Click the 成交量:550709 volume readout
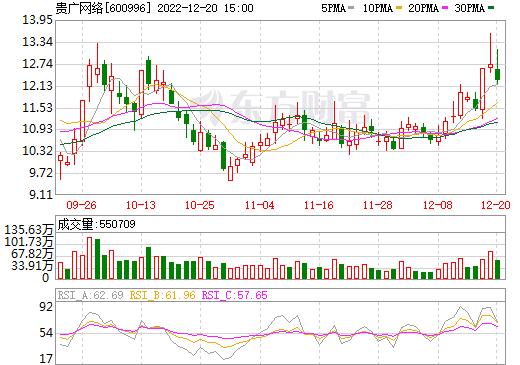 (x=96, y=224)
